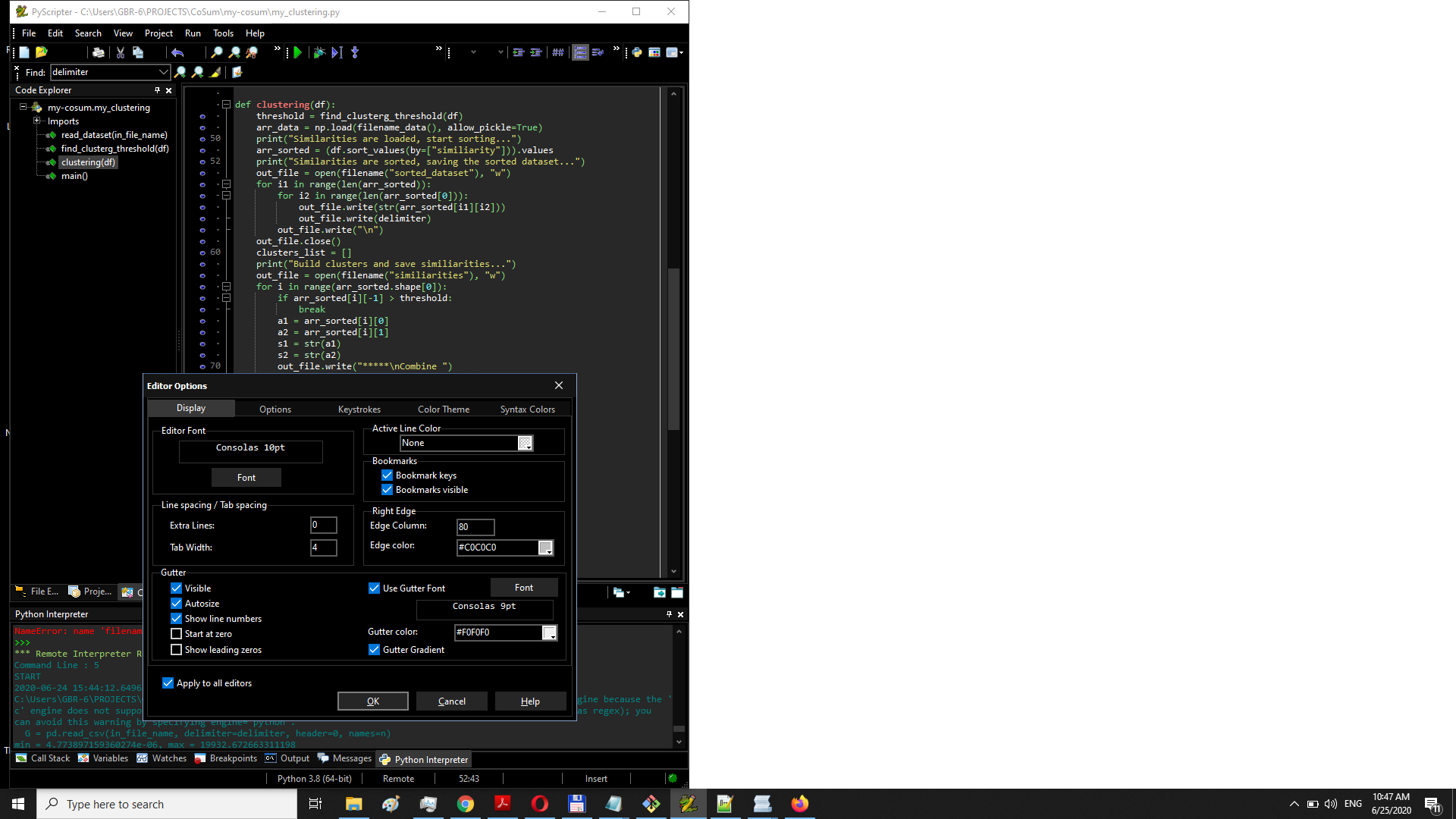The height and width of the screenshot is (819, 1456).
Task: Open the Run menu
Action: [192, 33]
